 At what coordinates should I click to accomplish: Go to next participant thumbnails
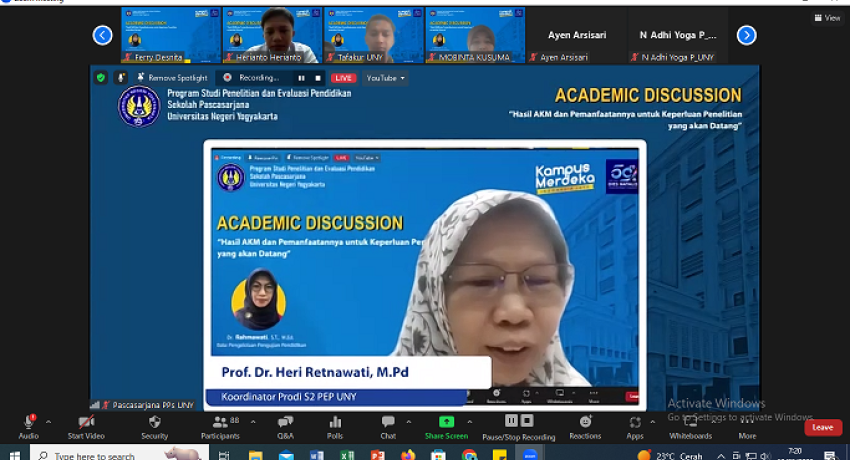click(746, 35)
